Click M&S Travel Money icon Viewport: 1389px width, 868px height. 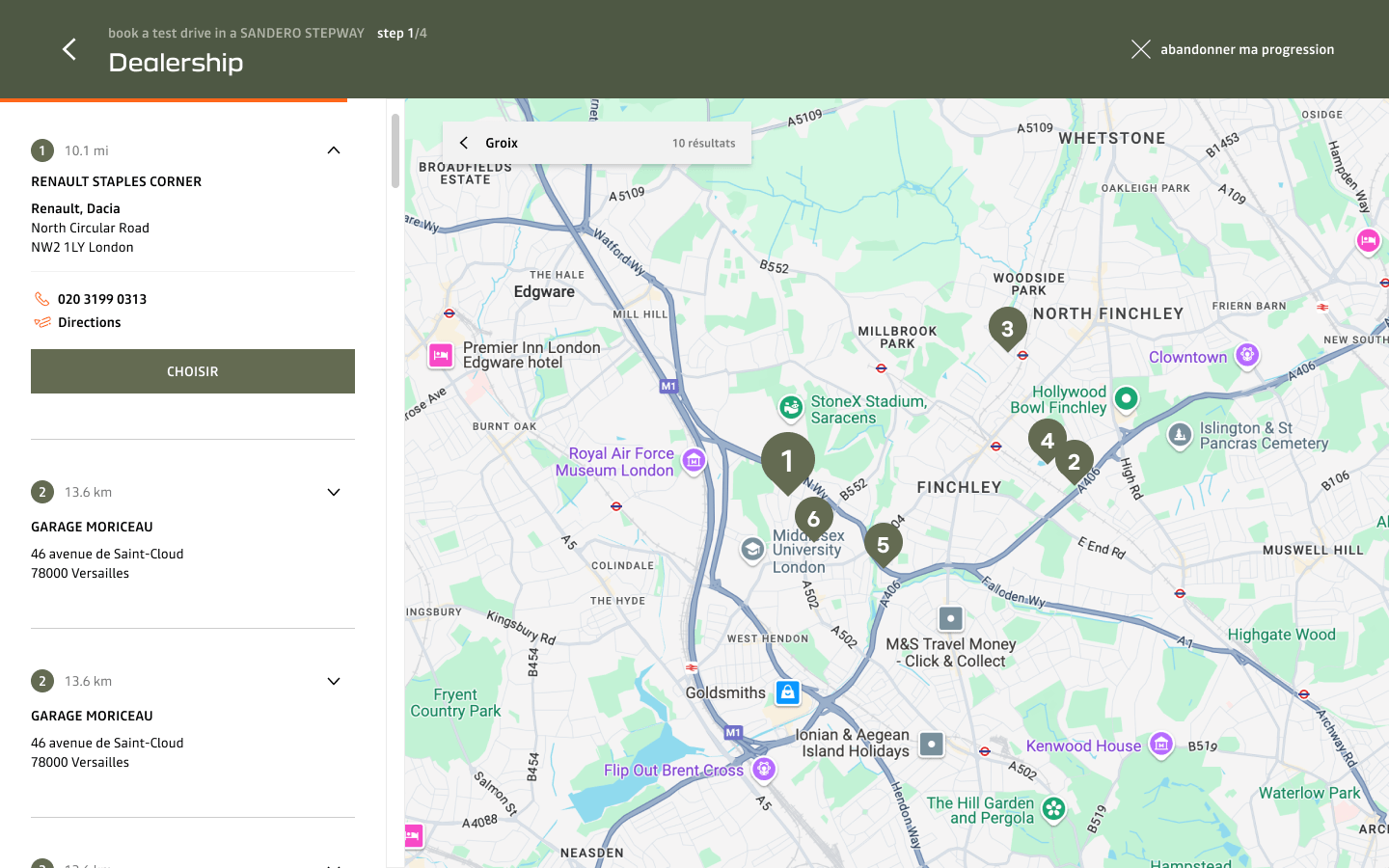(950, 618)
